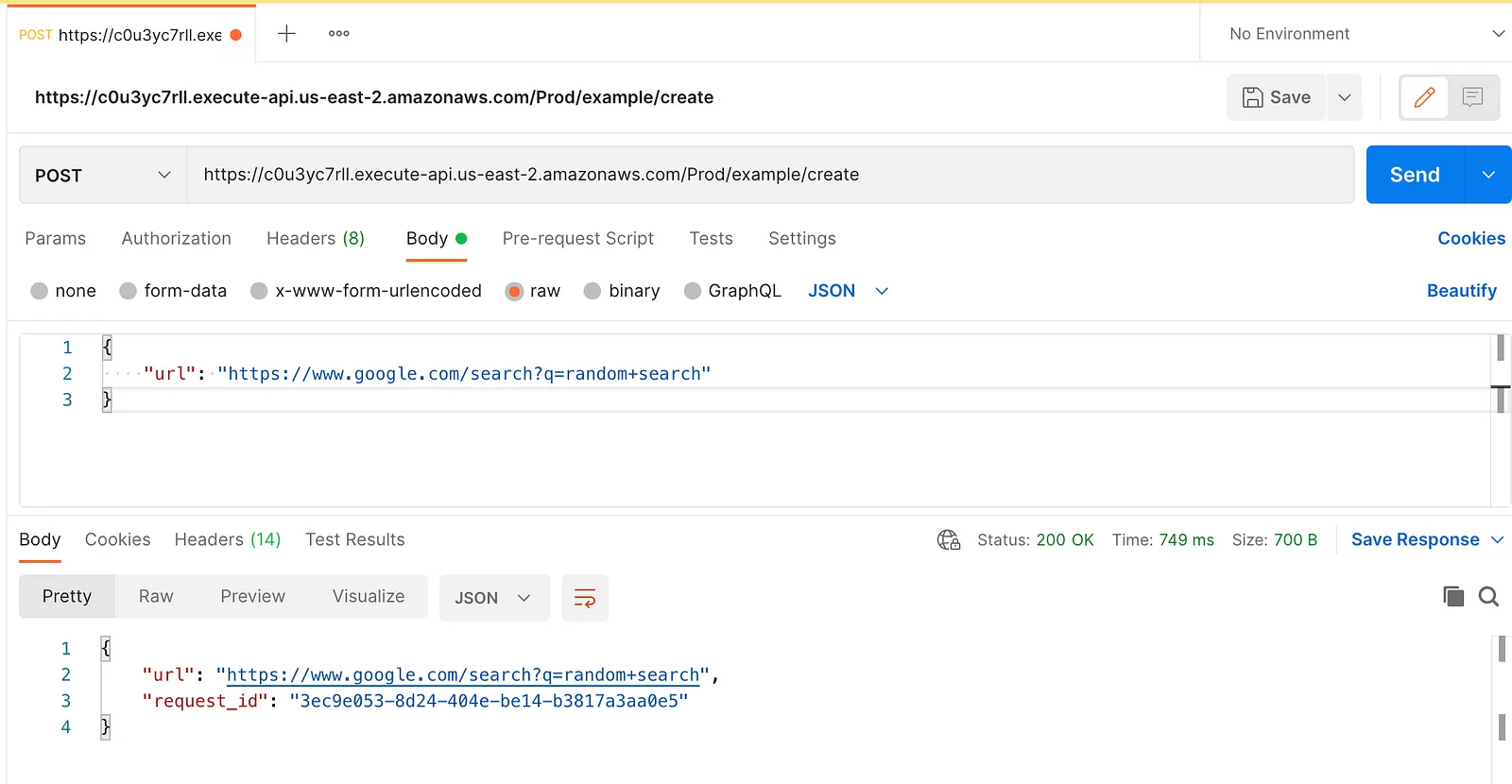Open the Tests tab

coord(711,238)
